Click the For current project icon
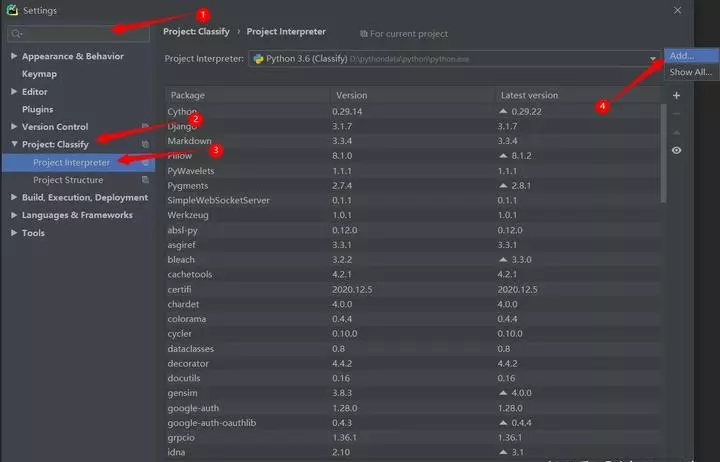Screen dimensions: 720x462 [x=364, y=34]
